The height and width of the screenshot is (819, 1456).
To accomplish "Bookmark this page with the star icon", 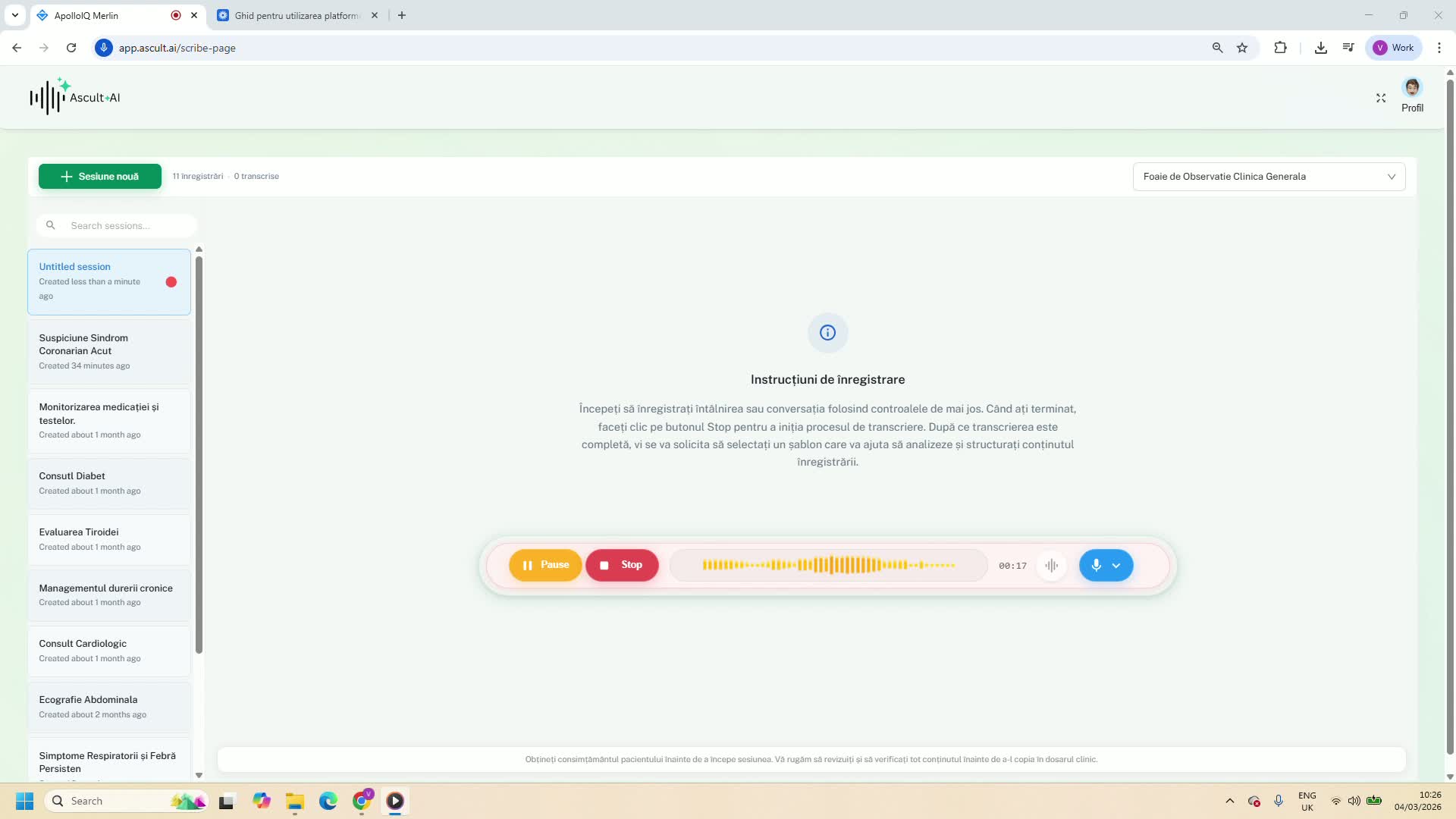I will [1242, 48].
